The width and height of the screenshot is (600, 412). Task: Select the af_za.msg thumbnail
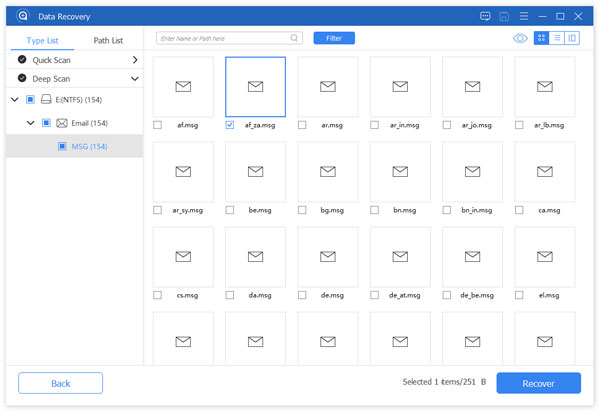[255, 87]
